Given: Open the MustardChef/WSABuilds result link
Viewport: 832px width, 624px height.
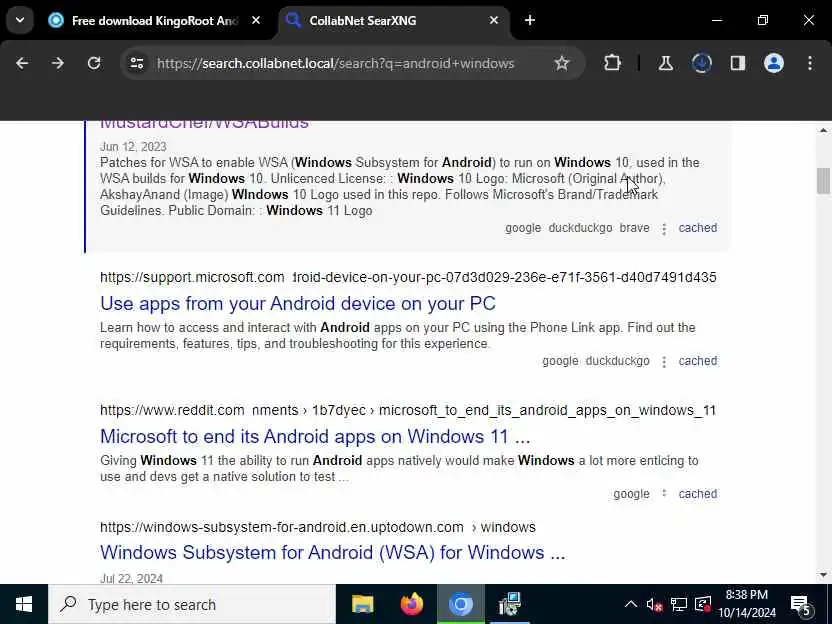Looking at the screenshot, I should 204,124.
